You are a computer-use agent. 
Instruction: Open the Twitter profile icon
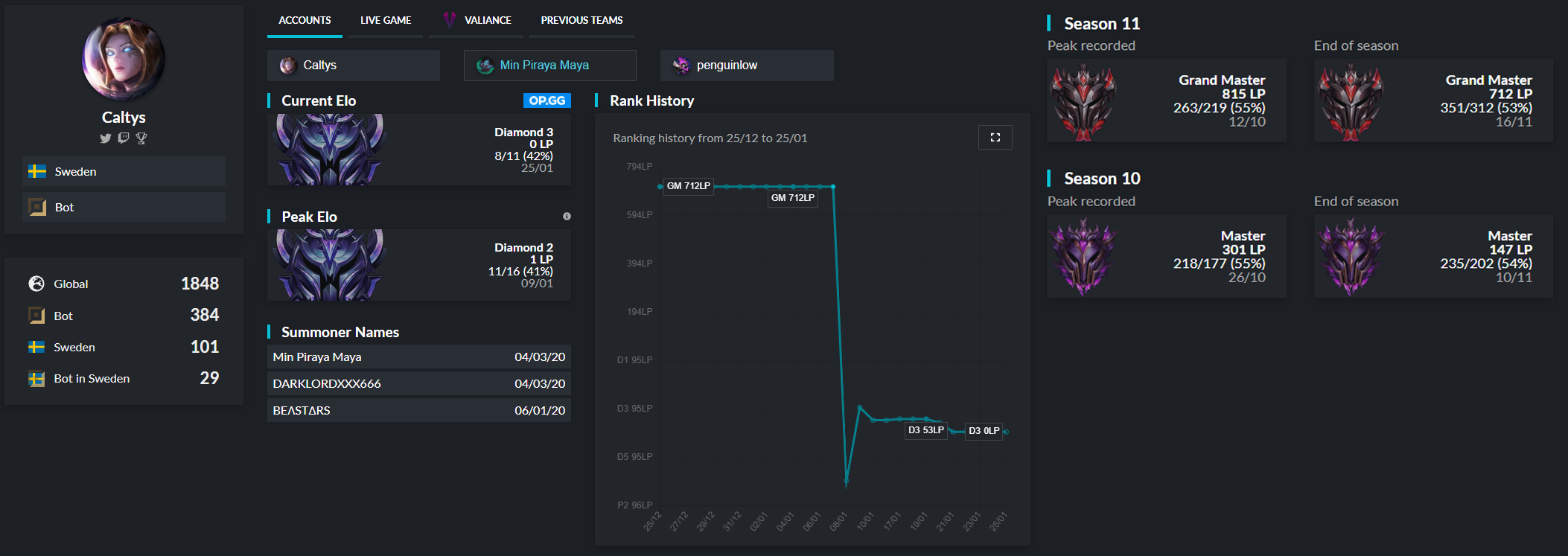coord(105,138)
